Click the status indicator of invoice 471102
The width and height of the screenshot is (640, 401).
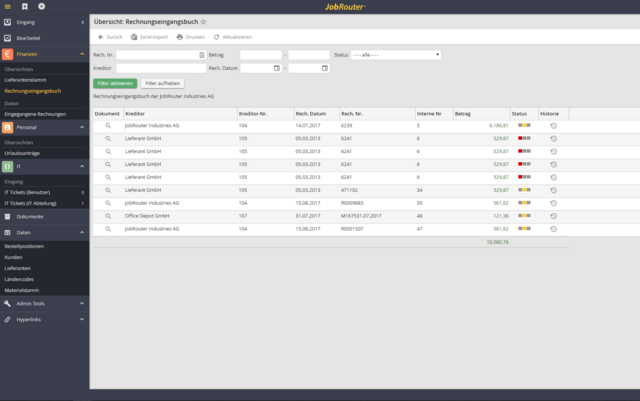524,190
